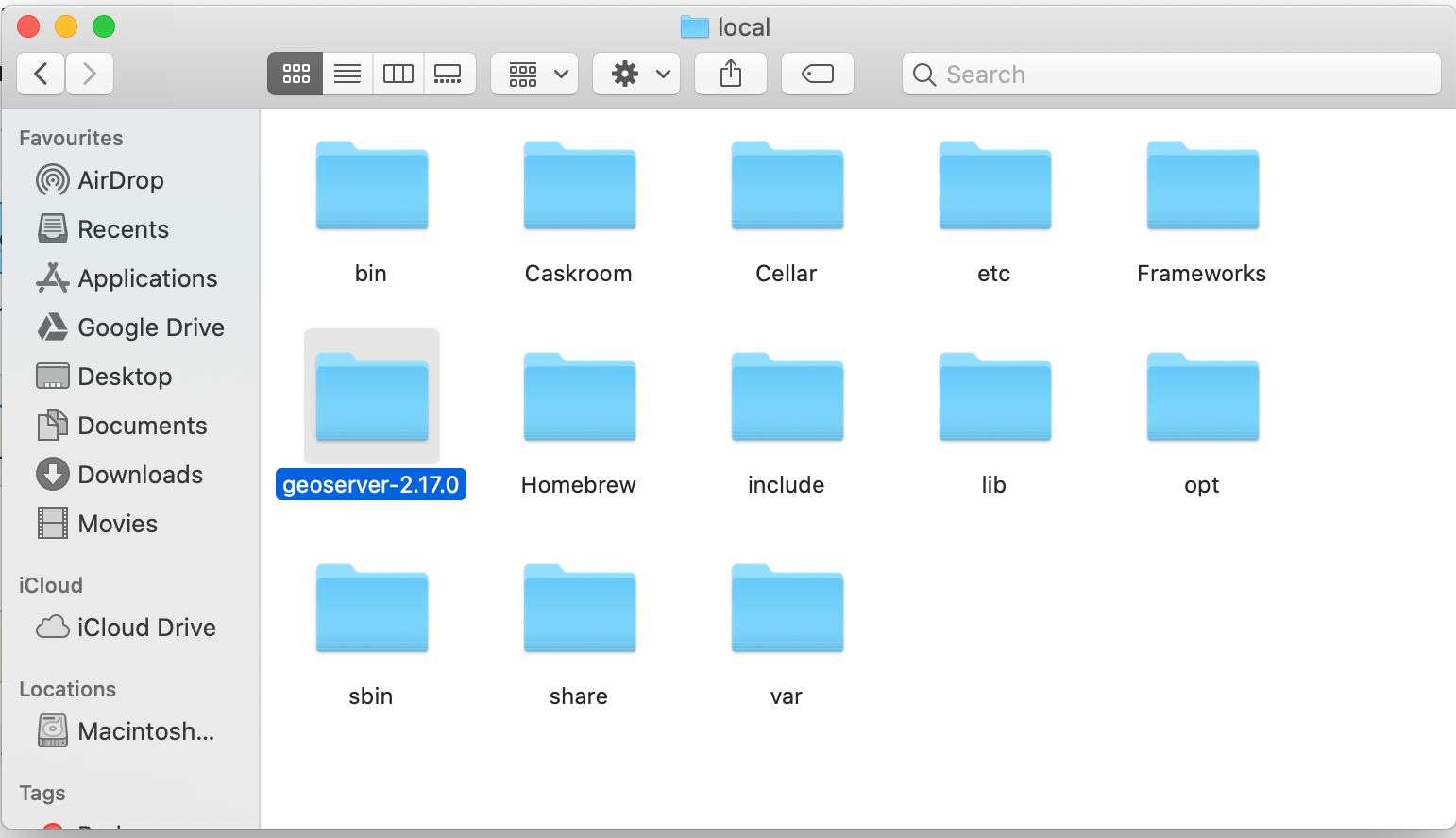This screenshot has width=1456, height=838.
Task: Click the Edit Tags button
Action: [x=818, y=74]
